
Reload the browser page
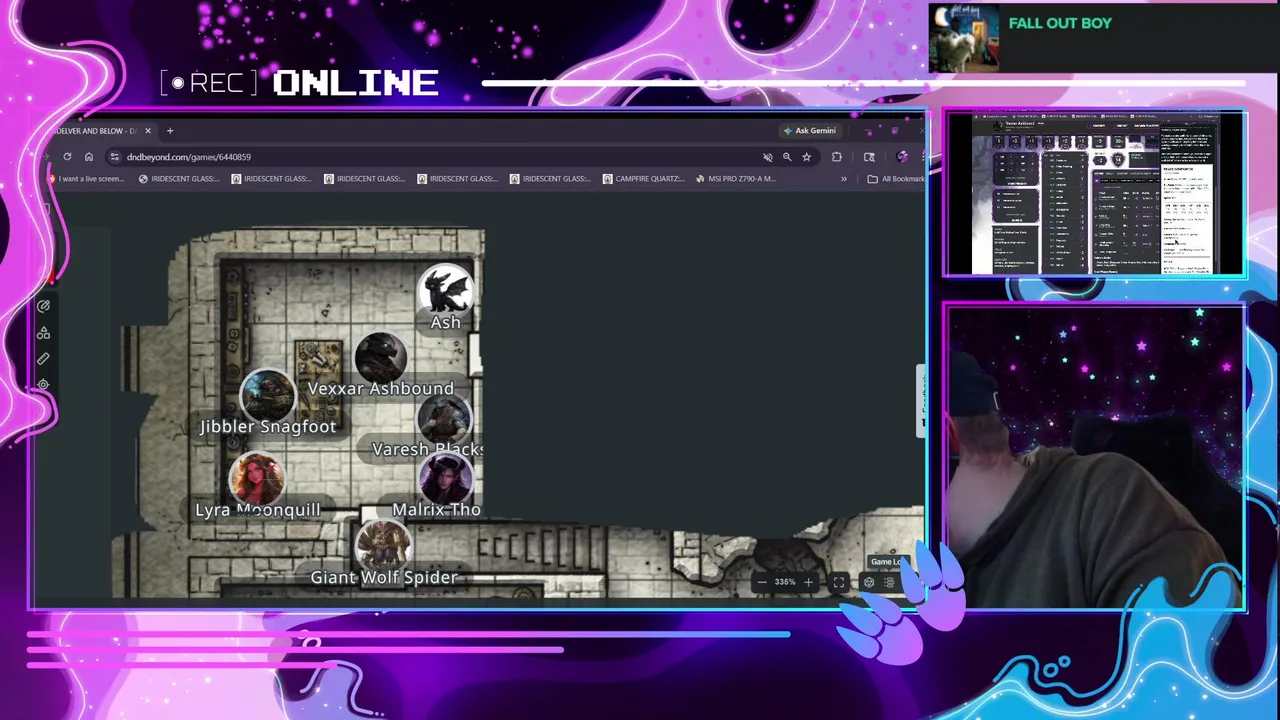[x=67, y=157]
